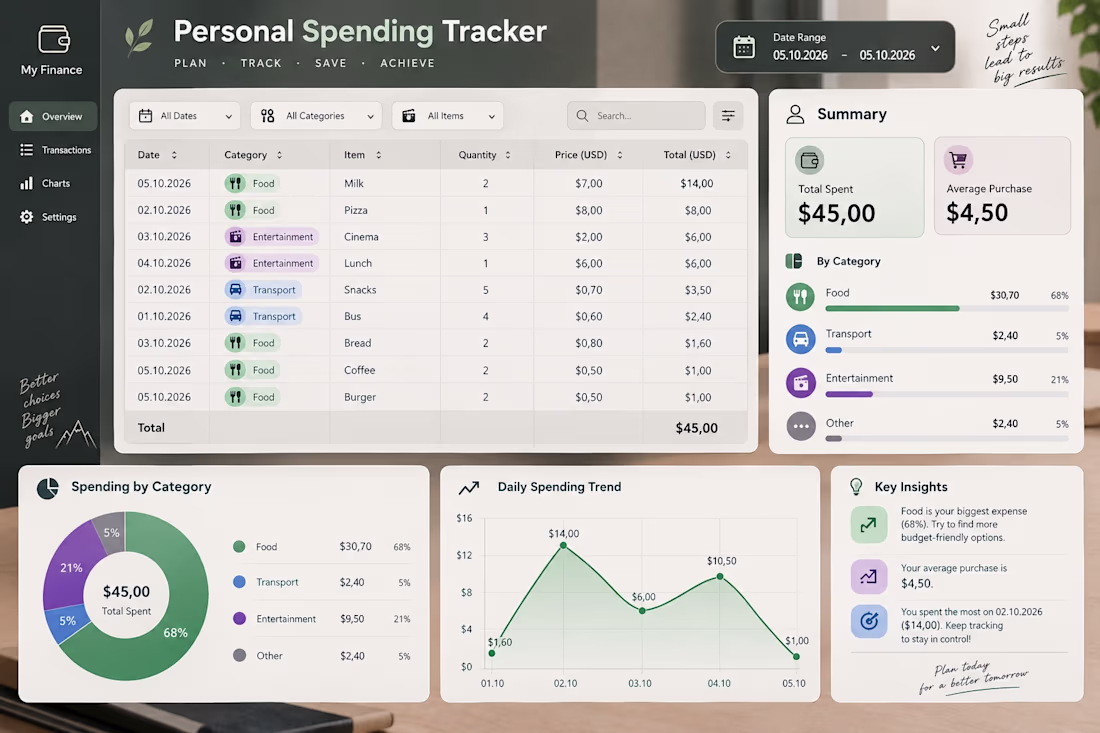Click the Transport tag in the Bus row
The height and width of the screenshot is (733, 1100).
click(263, 316)
